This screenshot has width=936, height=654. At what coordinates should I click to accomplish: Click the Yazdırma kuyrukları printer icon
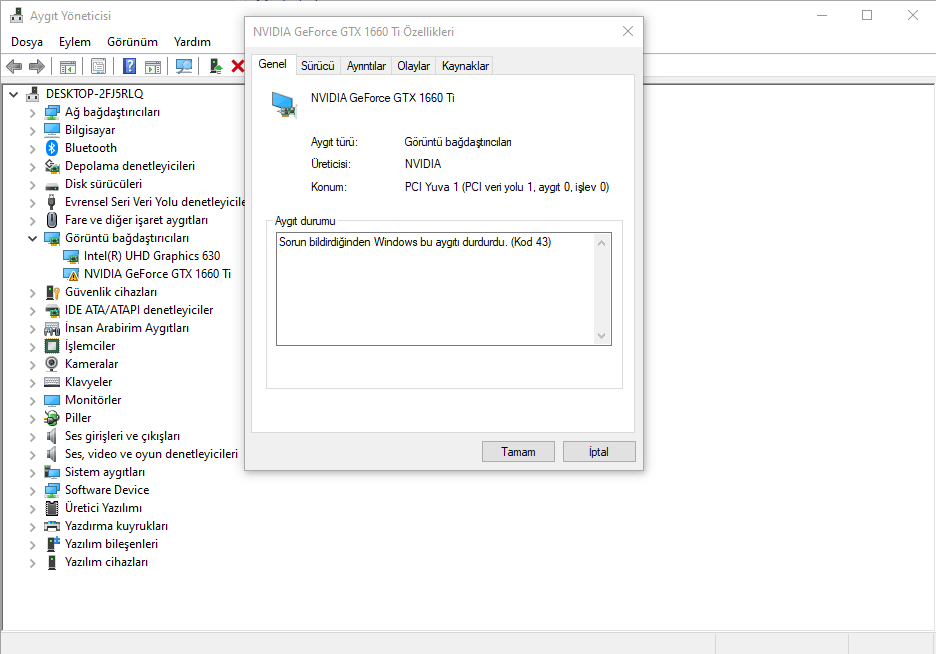52,526
